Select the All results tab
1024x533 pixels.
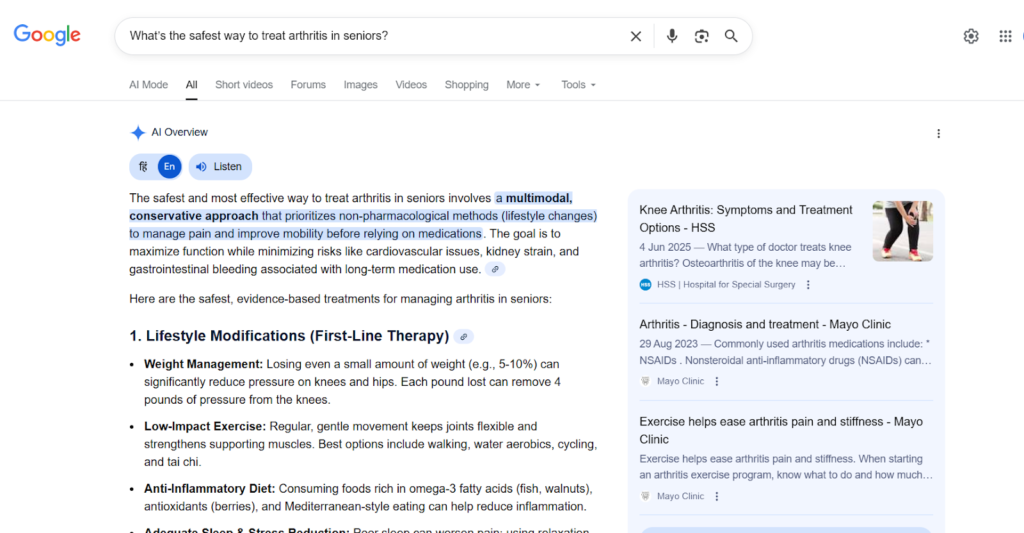[191, 85]
